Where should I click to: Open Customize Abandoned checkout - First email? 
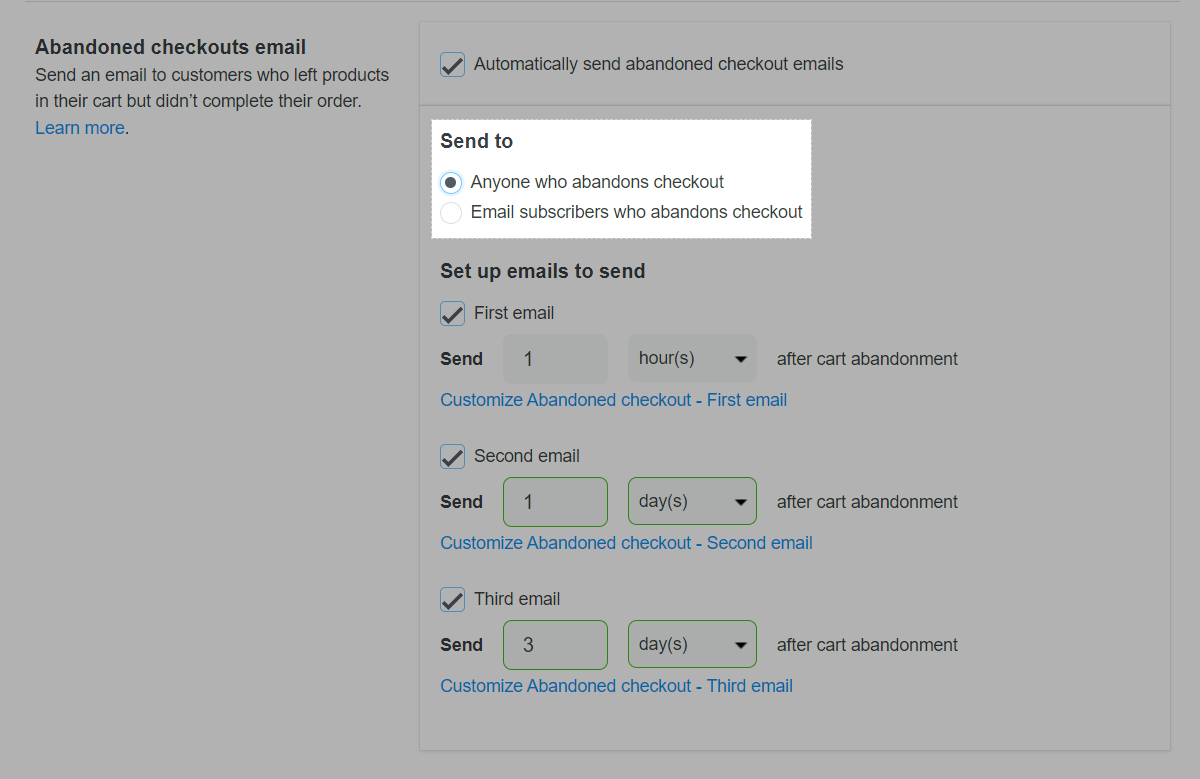[613, 400]
